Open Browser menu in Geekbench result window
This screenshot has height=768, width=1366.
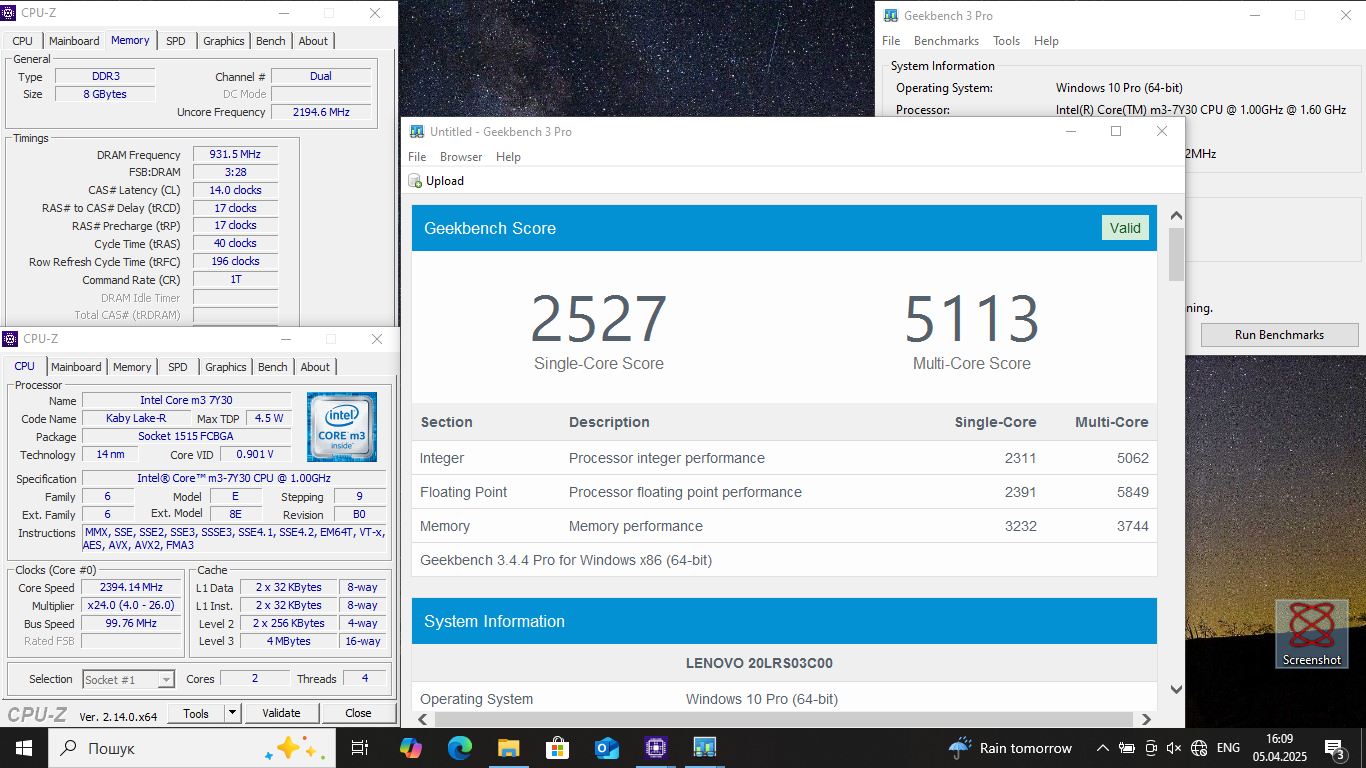coord(461,157)
